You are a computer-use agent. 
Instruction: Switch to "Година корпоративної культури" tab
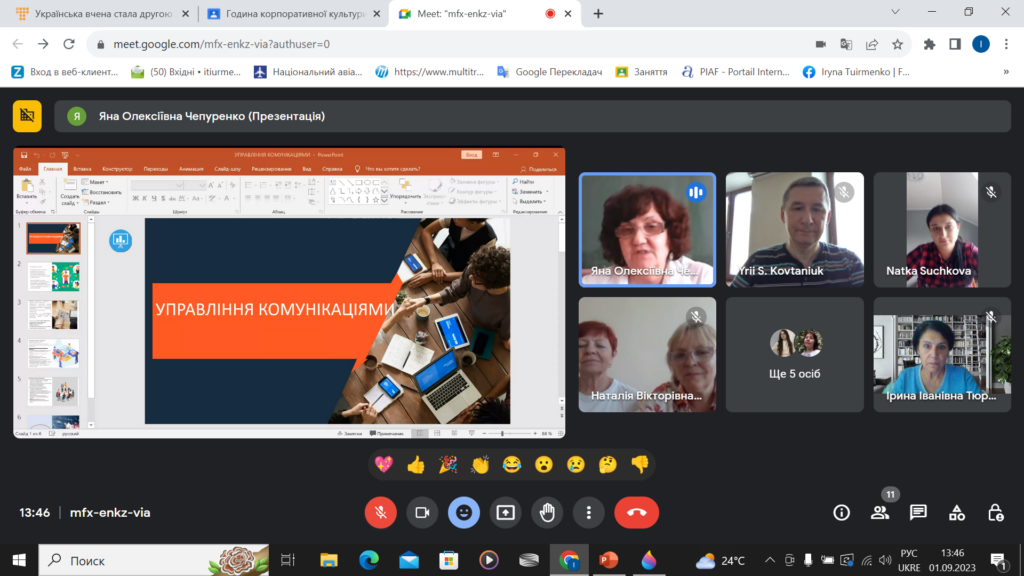(289, 14)
